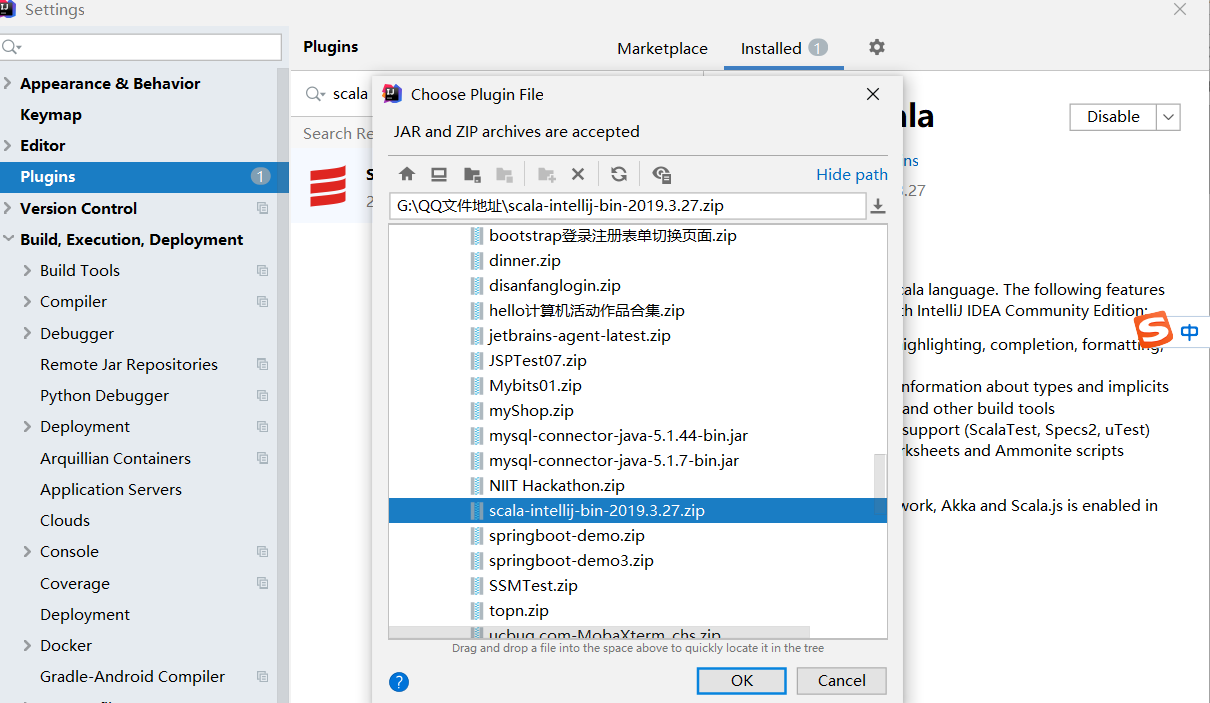
Task: Expand Version Control section
Action: click(8, 208)
